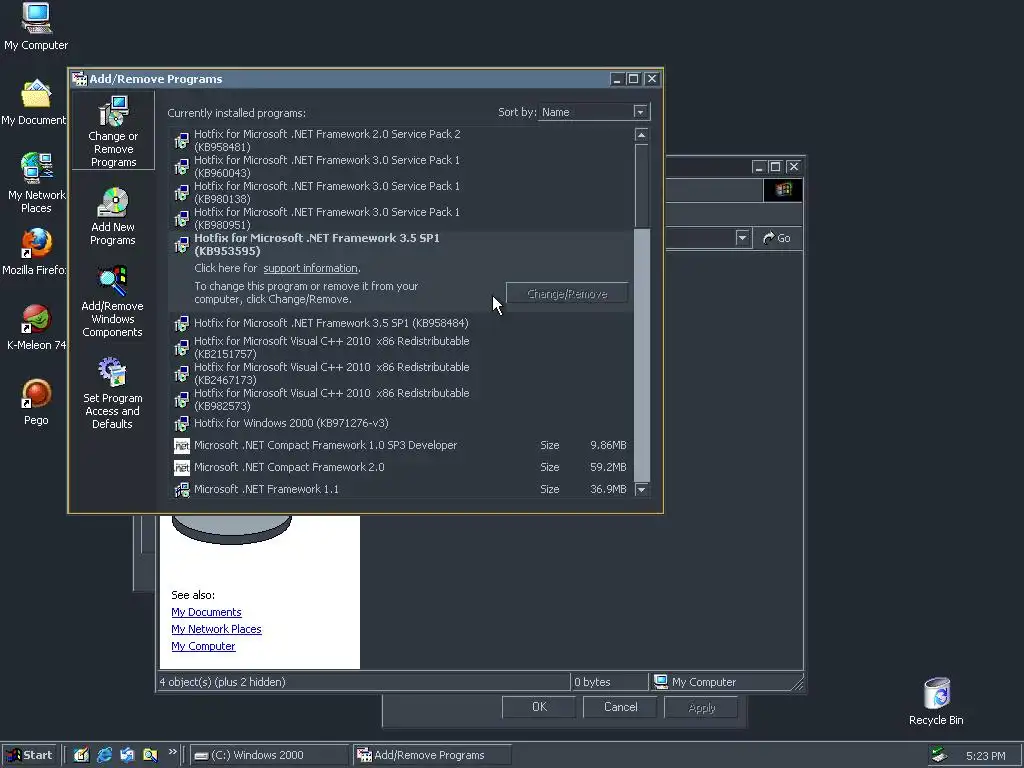Viewport: 1024px width, 768px height.
Task: Open My Documents link under See also
Action: [206, 612]
